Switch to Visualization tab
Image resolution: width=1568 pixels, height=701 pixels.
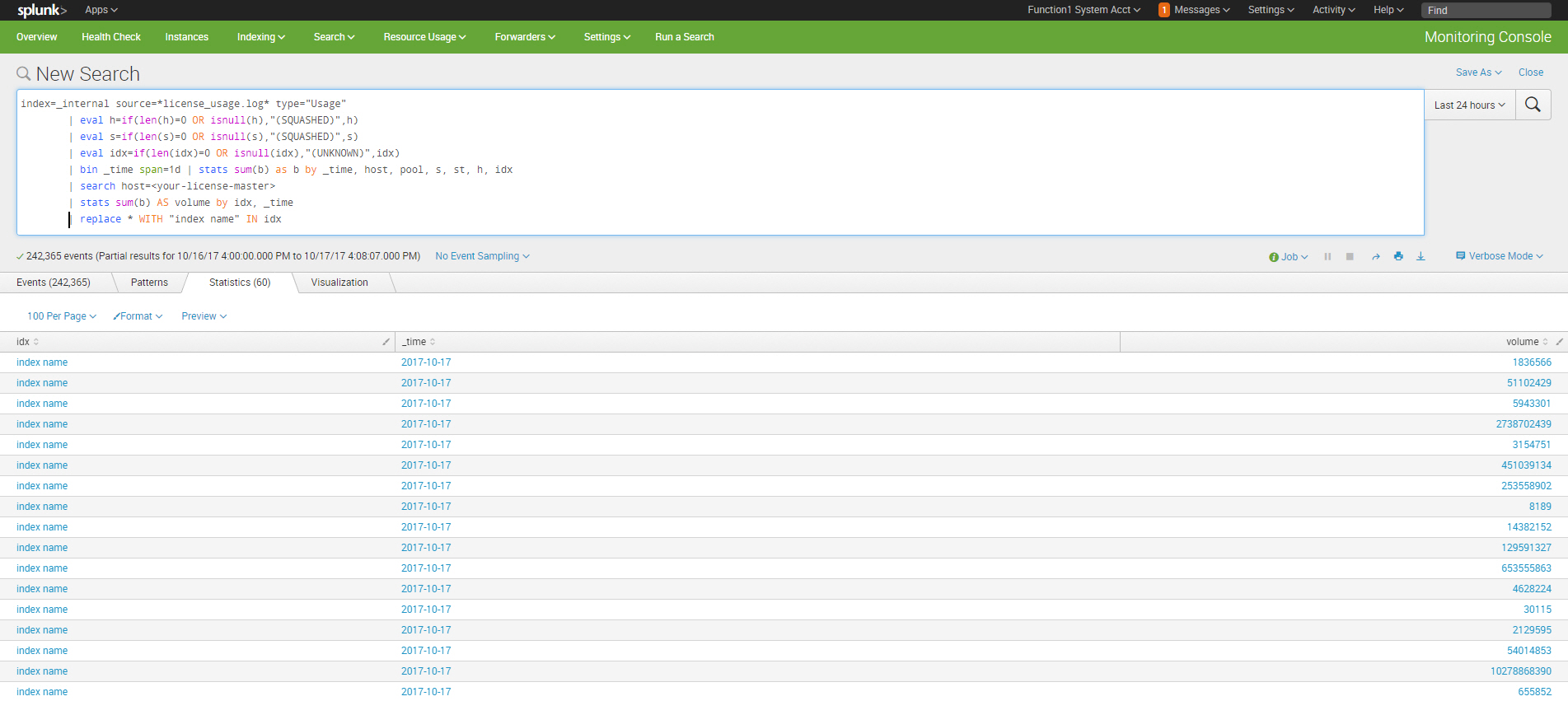pyautogui.click(x=339, y=283)
